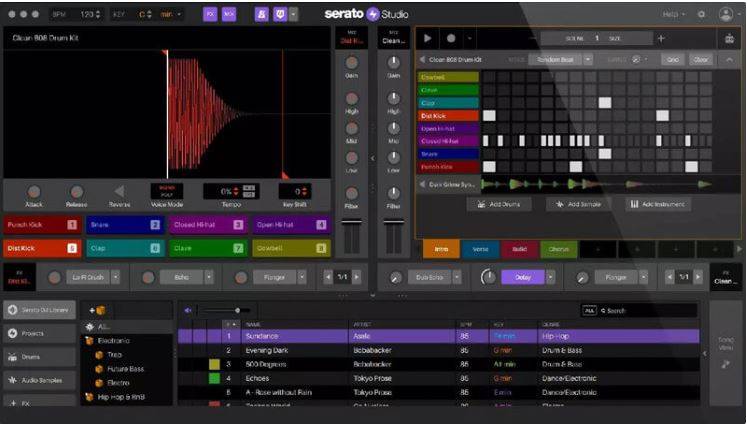
Task: Open the Lo-Fi Crush effect dropdown
Action: 115,277
